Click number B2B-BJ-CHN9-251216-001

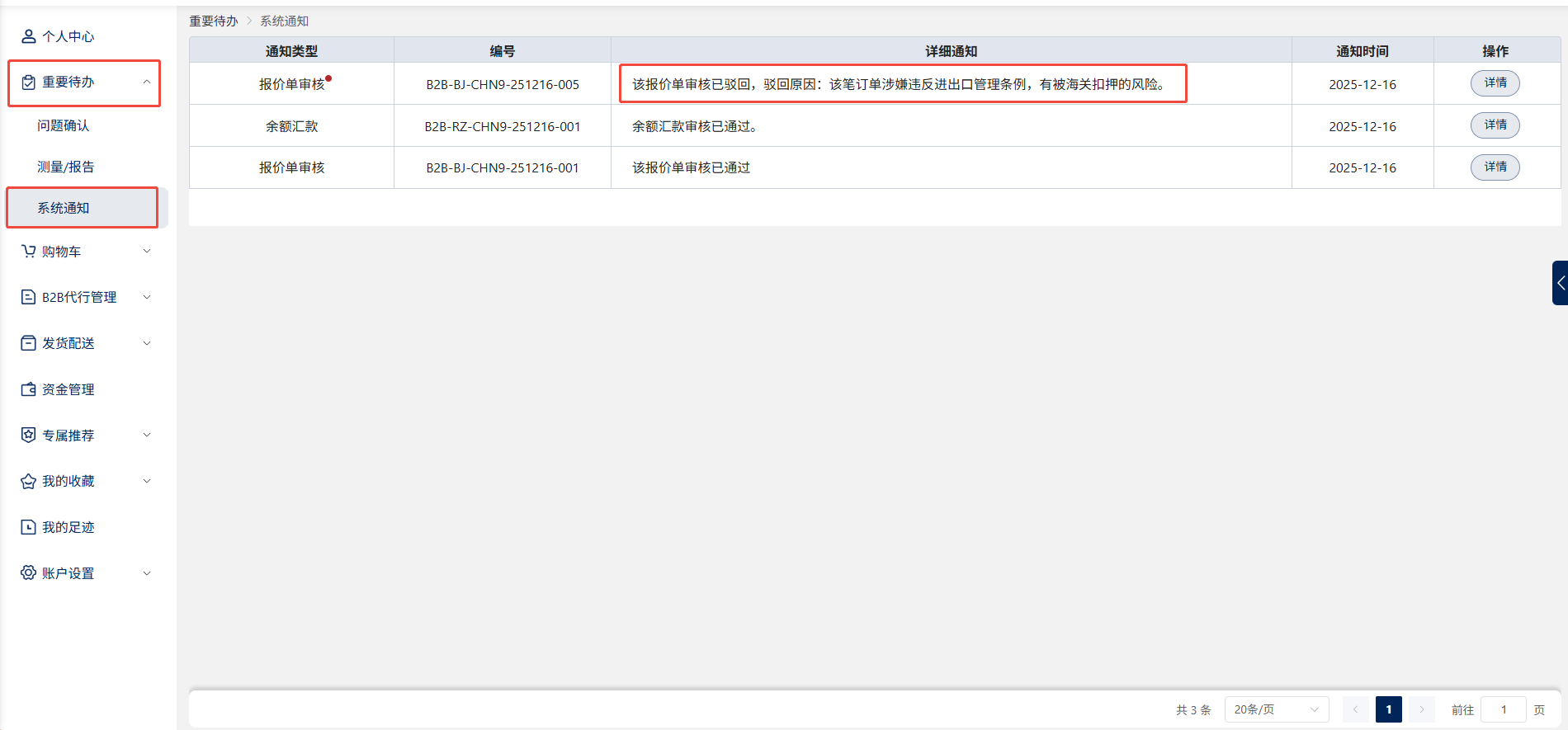(503, 167)
